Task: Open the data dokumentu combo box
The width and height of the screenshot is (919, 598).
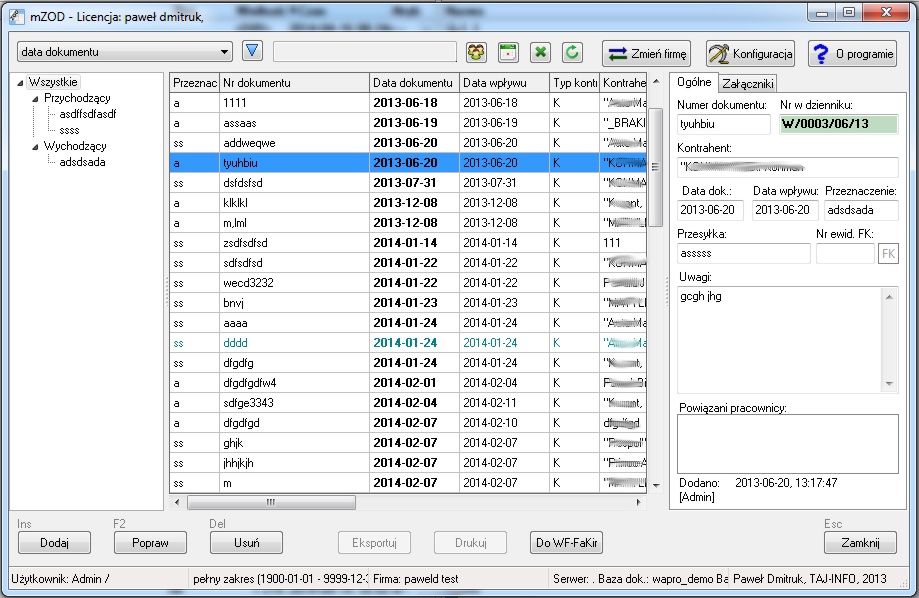Action: [x=125, y=52]
